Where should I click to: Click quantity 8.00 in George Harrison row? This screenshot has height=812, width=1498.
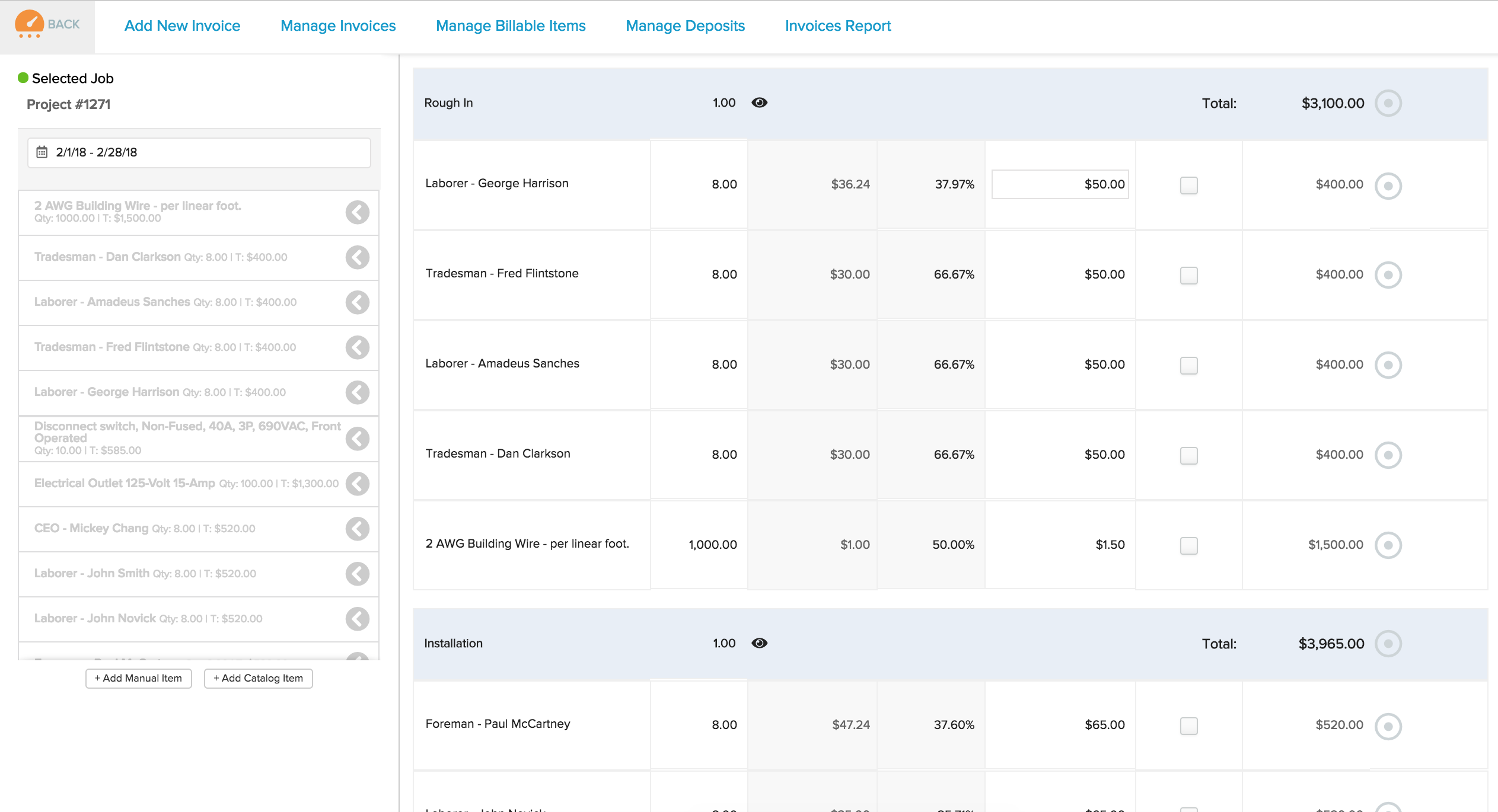point(724,184)
